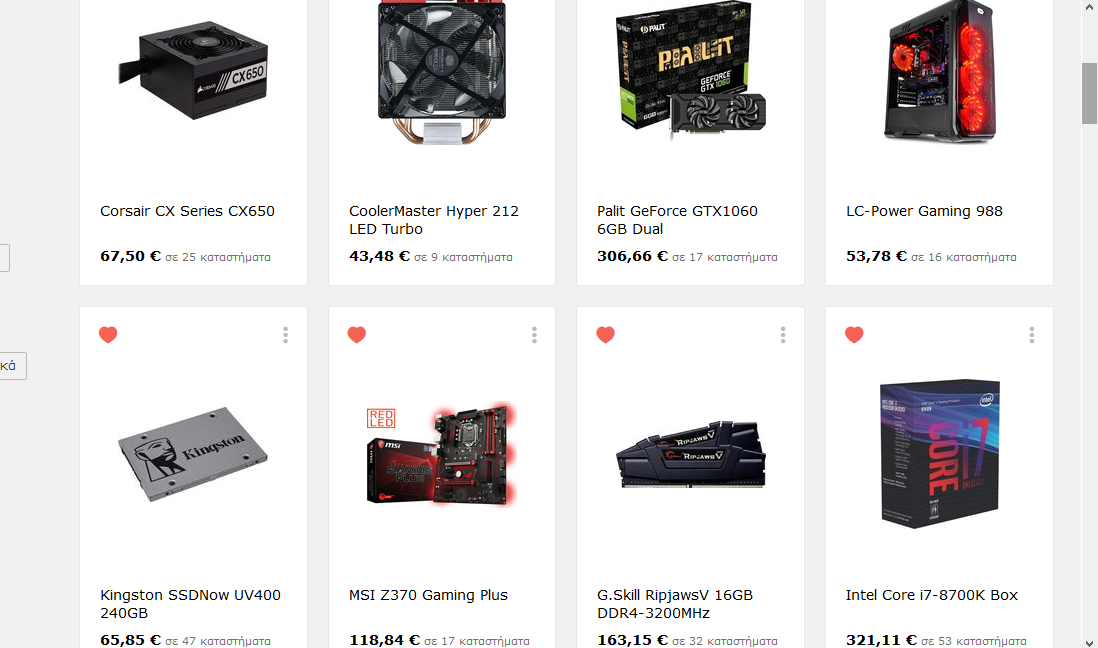
Task: Open three-dot menu on Intel Core i7 card
Action: [1031, 335]
